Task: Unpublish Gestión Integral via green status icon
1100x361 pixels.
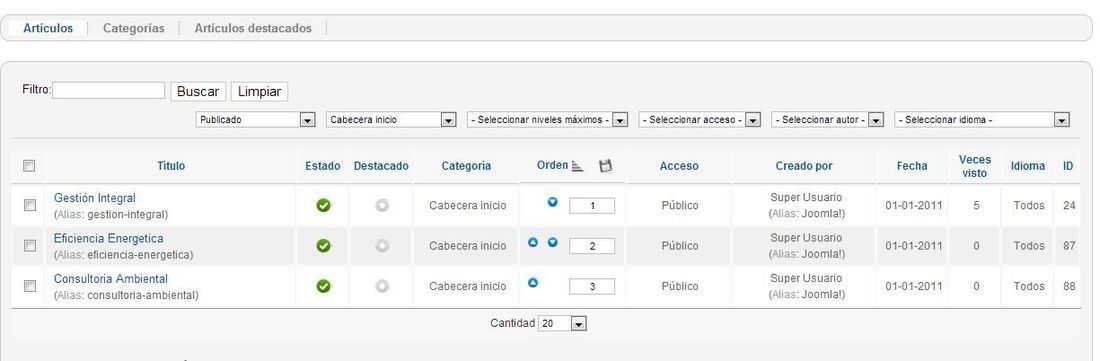Action: [x=323, y=205]
